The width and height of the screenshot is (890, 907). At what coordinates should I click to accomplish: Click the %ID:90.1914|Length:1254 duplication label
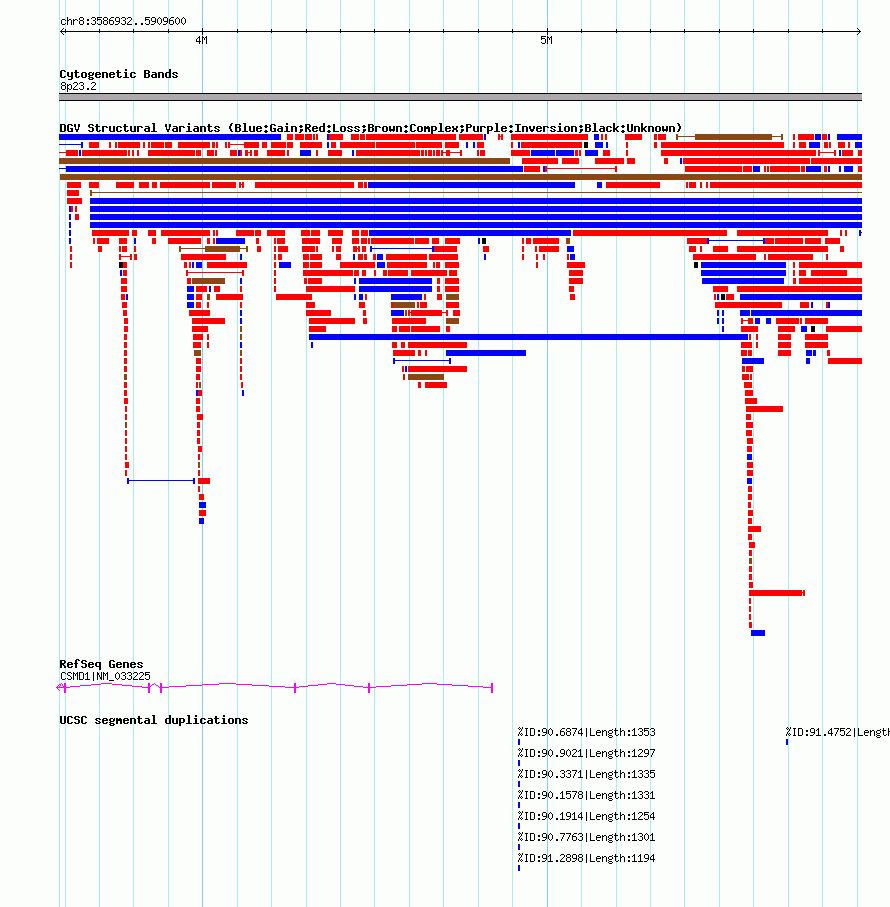pyautogui.click(x=586, y=816)
